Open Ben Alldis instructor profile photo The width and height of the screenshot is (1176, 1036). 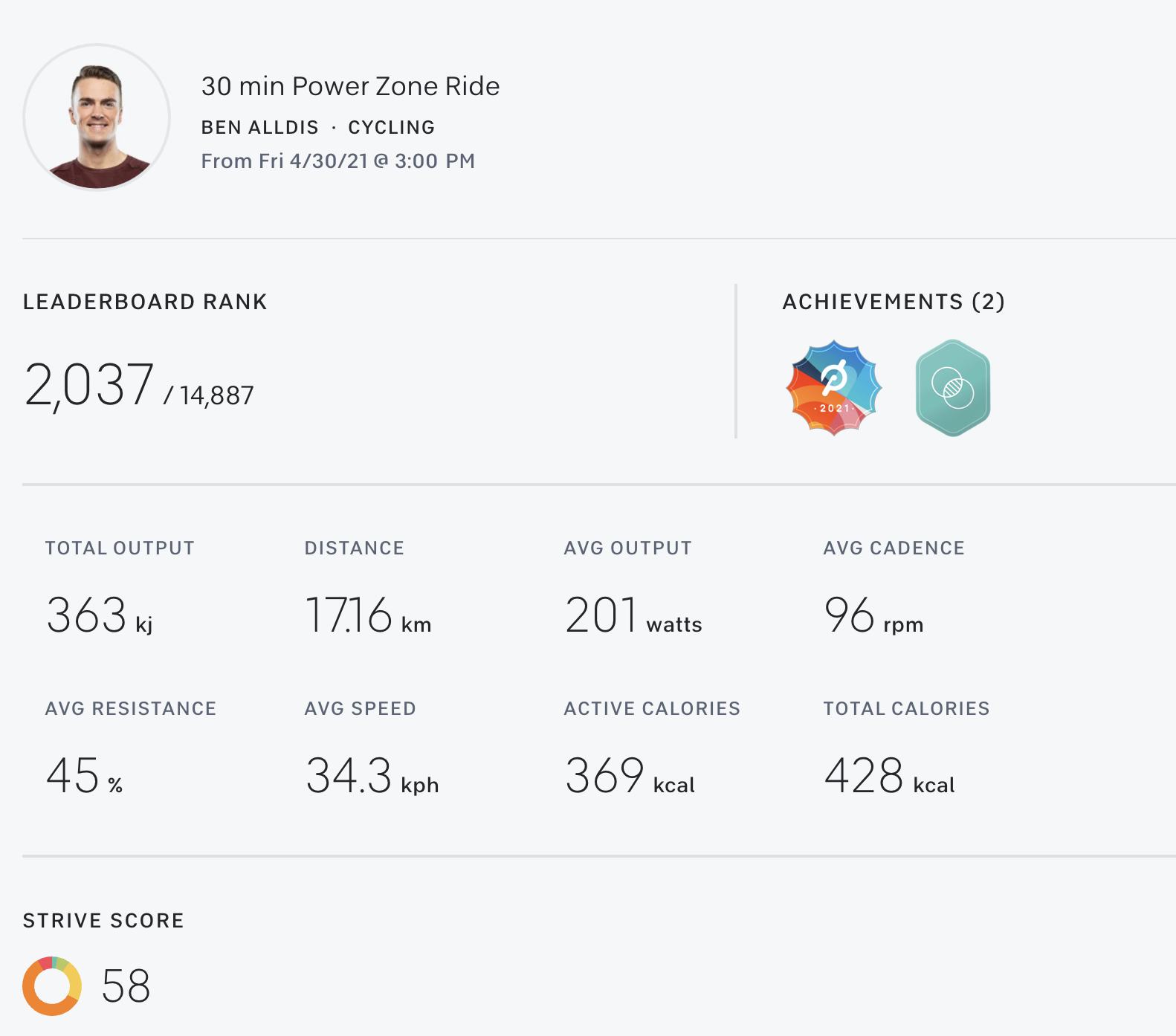(97, 117)
